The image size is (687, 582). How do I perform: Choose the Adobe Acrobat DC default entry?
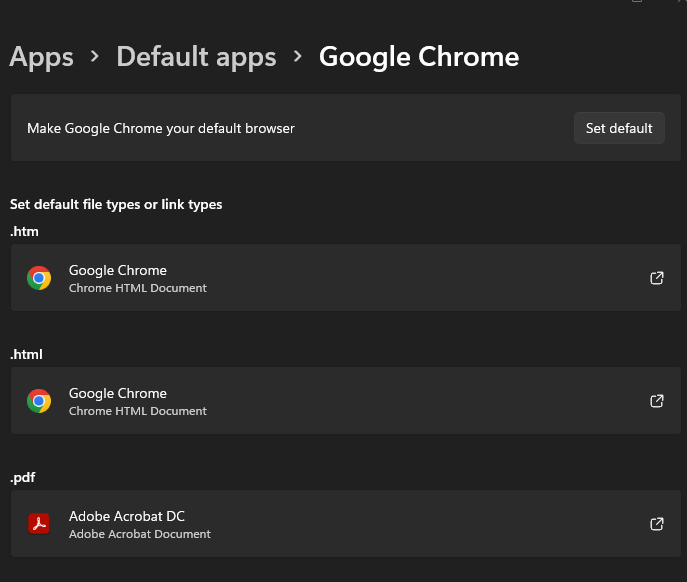coord(127,516)
